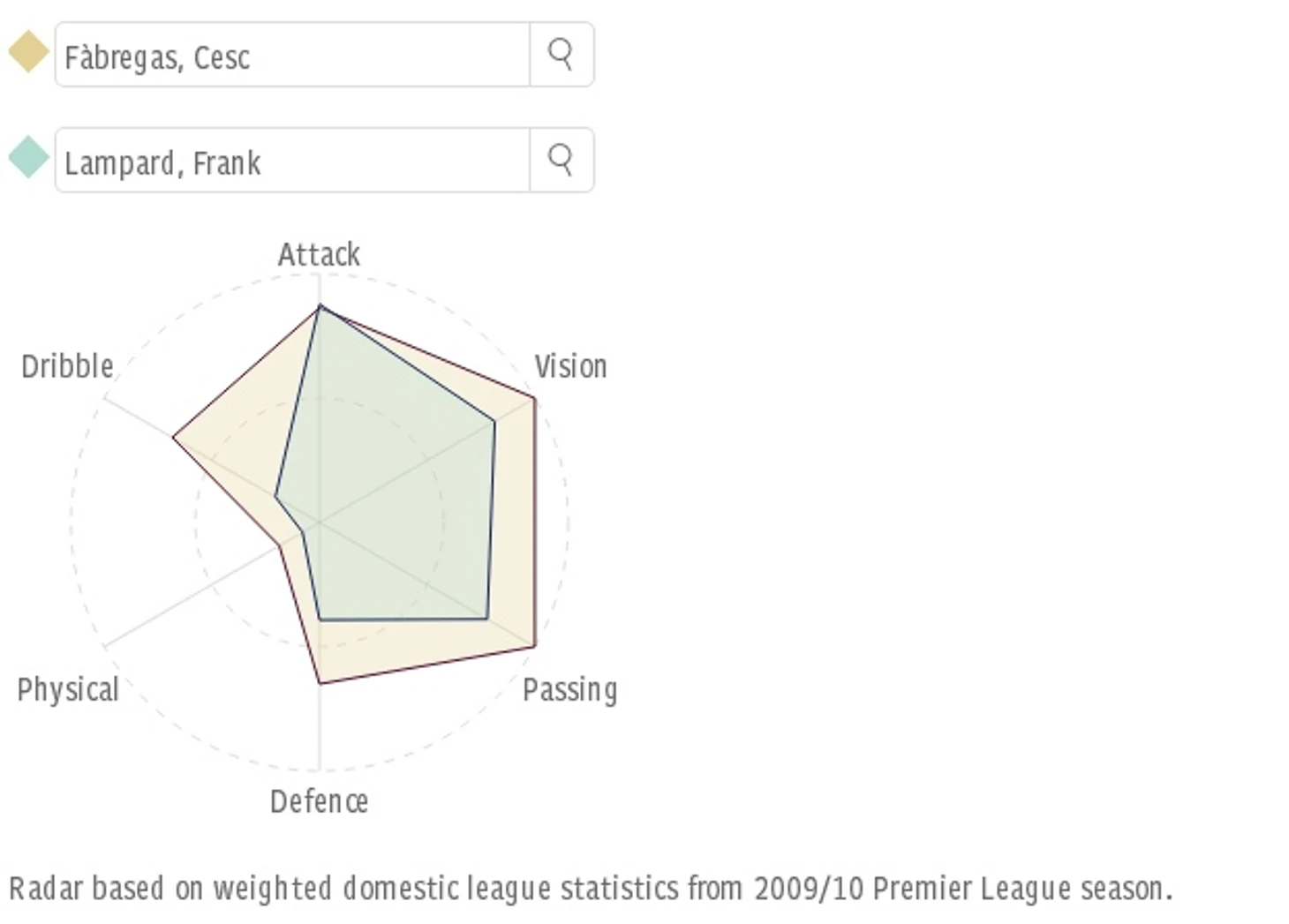The height and width of the screenshot is (924, 1289).
Task: Click the search icon beside Fàbregas, Cesc
Action: [x=561, y=55]
